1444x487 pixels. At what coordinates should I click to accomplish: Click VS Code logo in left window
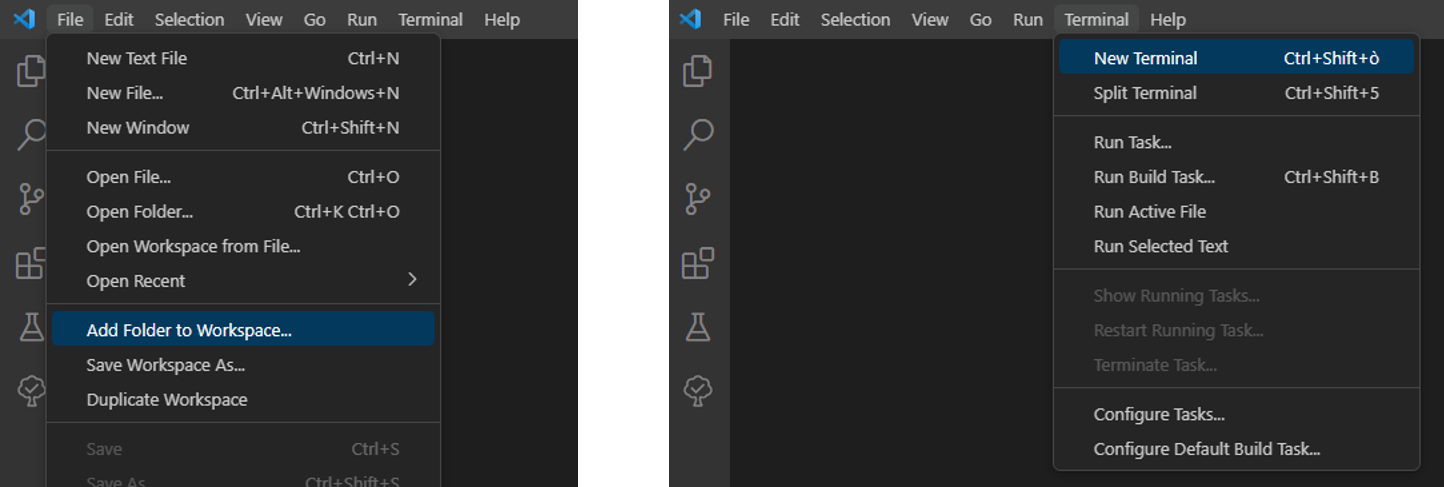tap(24, 19)
